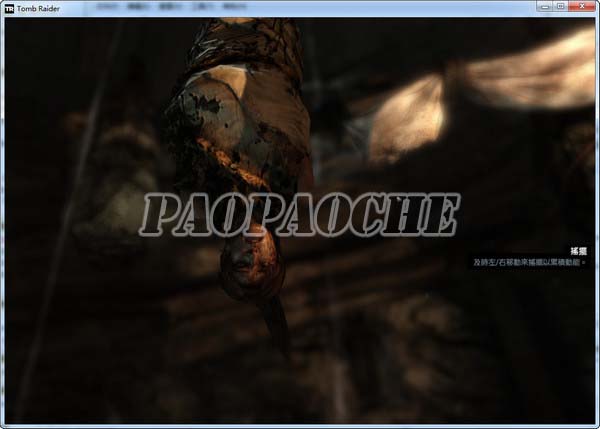Maximize the Tomb Raider window
600x429 pixels.
click(x=561, y=7)
